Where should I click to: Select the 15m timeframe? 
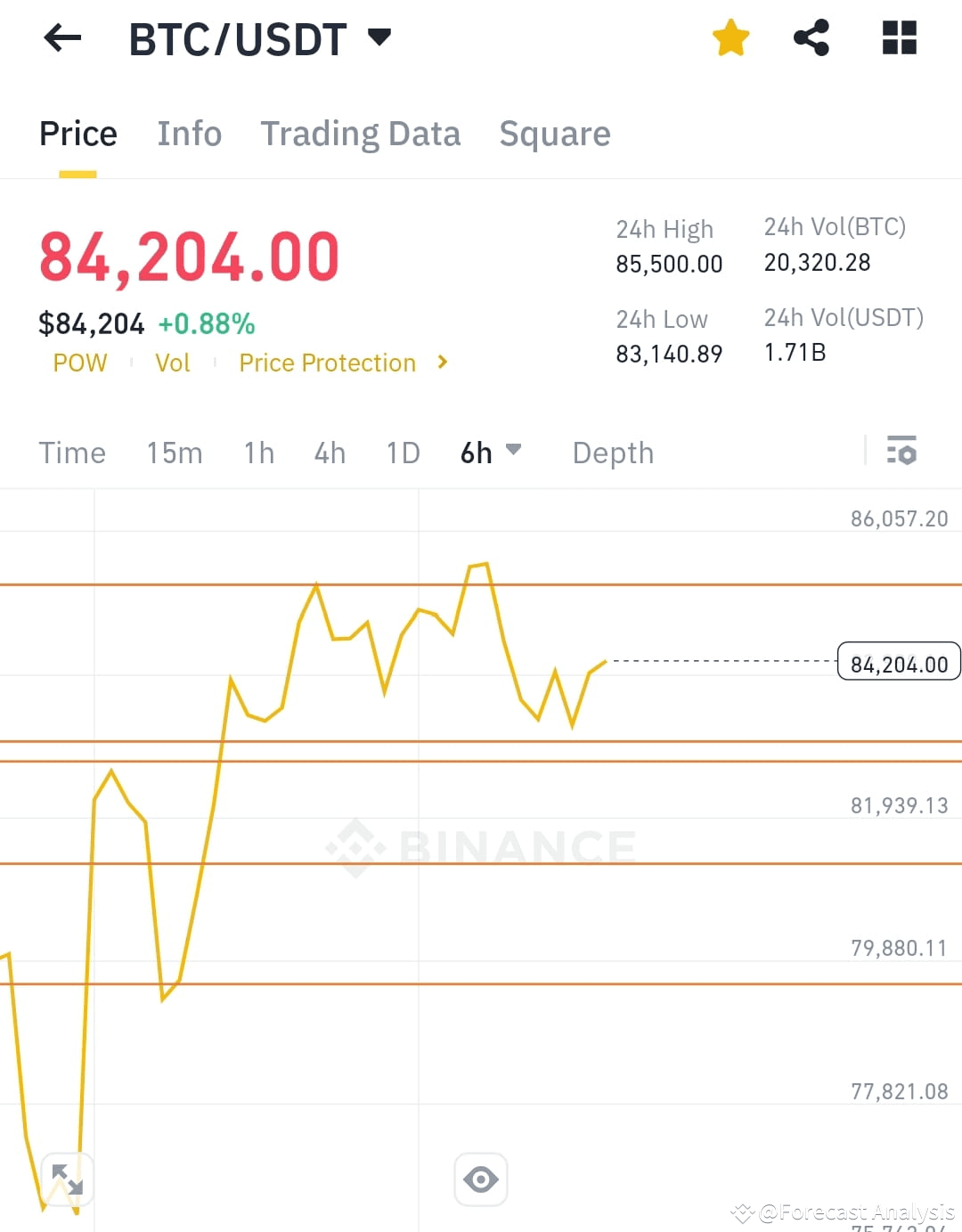[x=175, y=453]
